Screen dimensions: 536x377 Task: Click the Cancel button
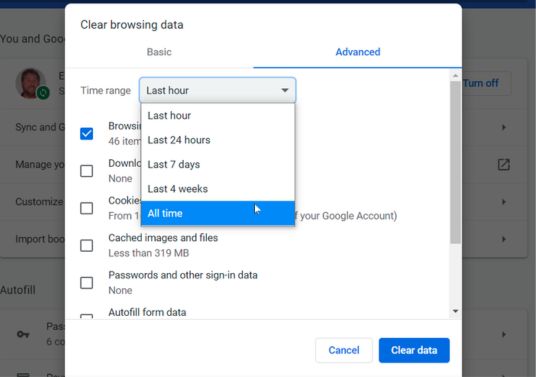344,350
